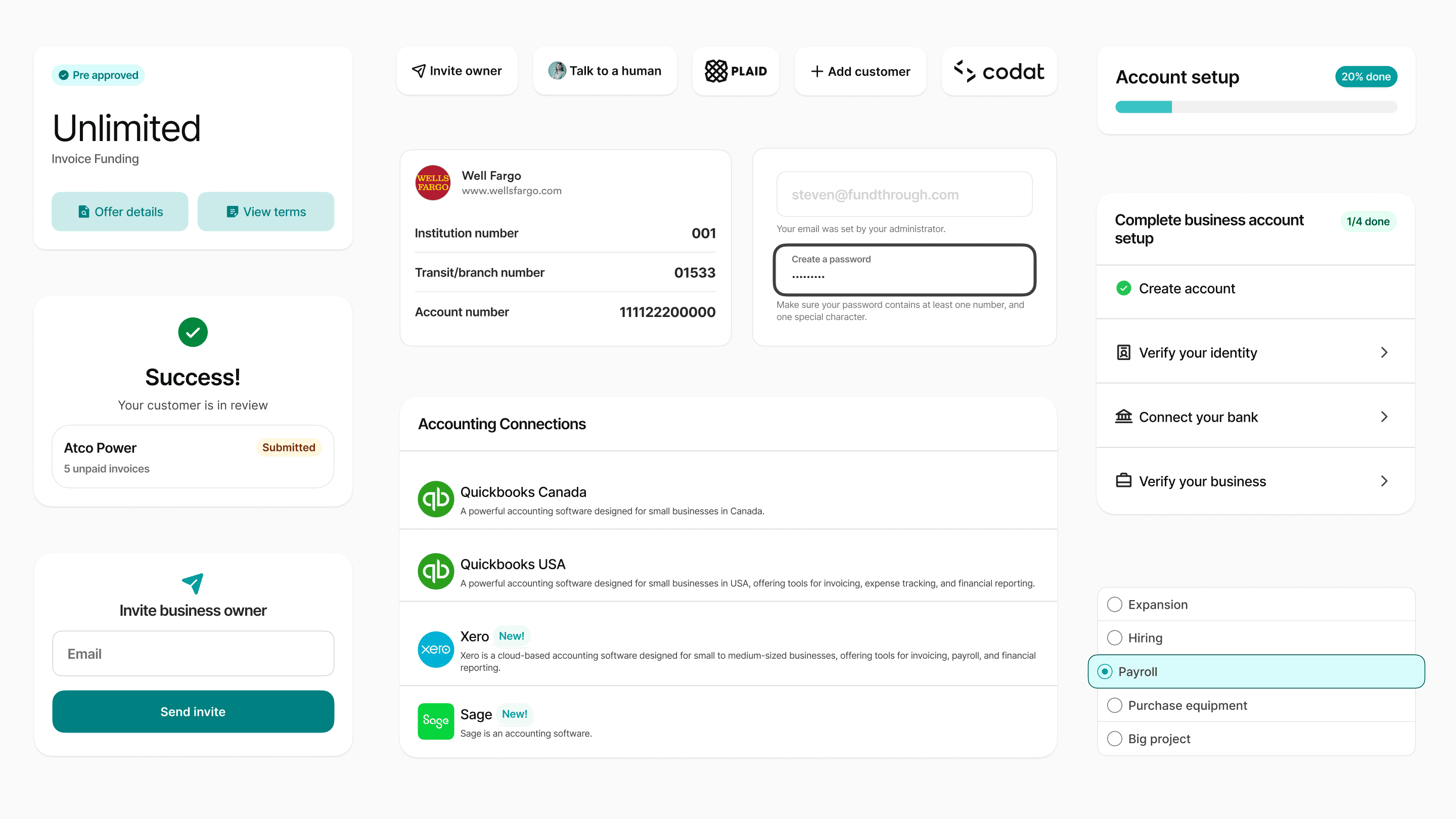Focus the Create a password field
The height and width of the screenshot is (819, 1456).
click(904, 270)
